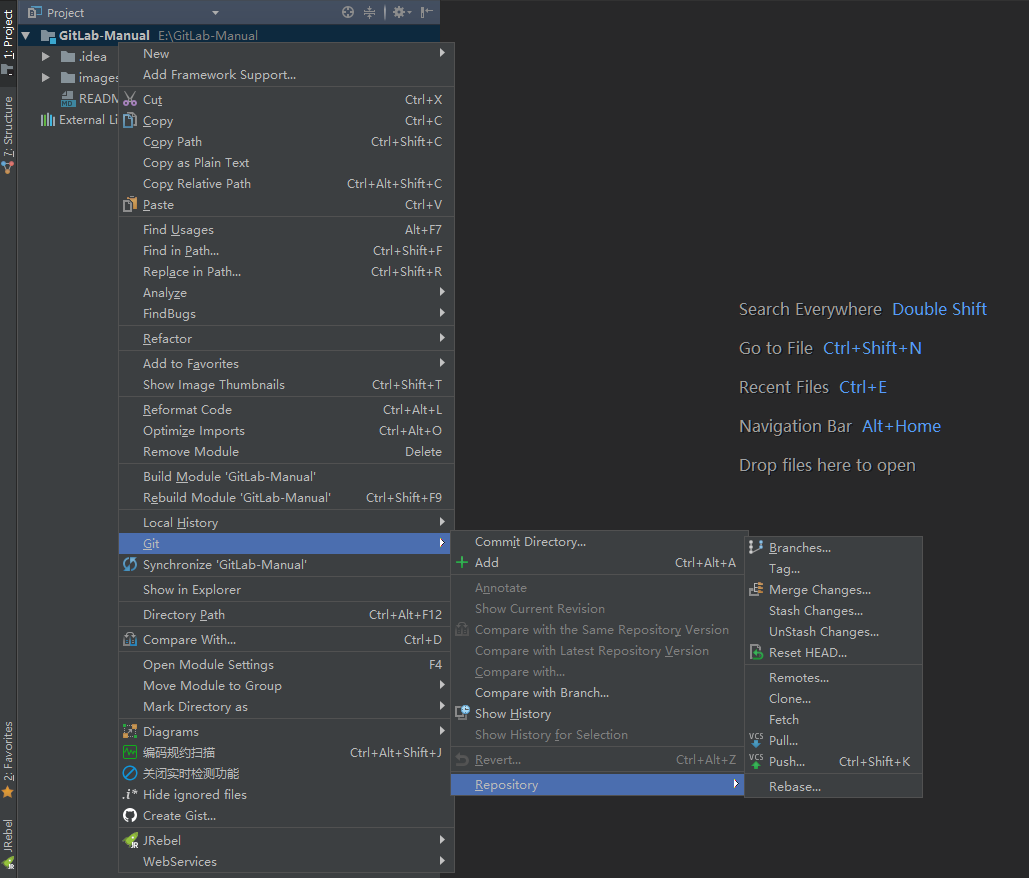Click the Branches icon in Repository submenu

(x=756, y=547)
